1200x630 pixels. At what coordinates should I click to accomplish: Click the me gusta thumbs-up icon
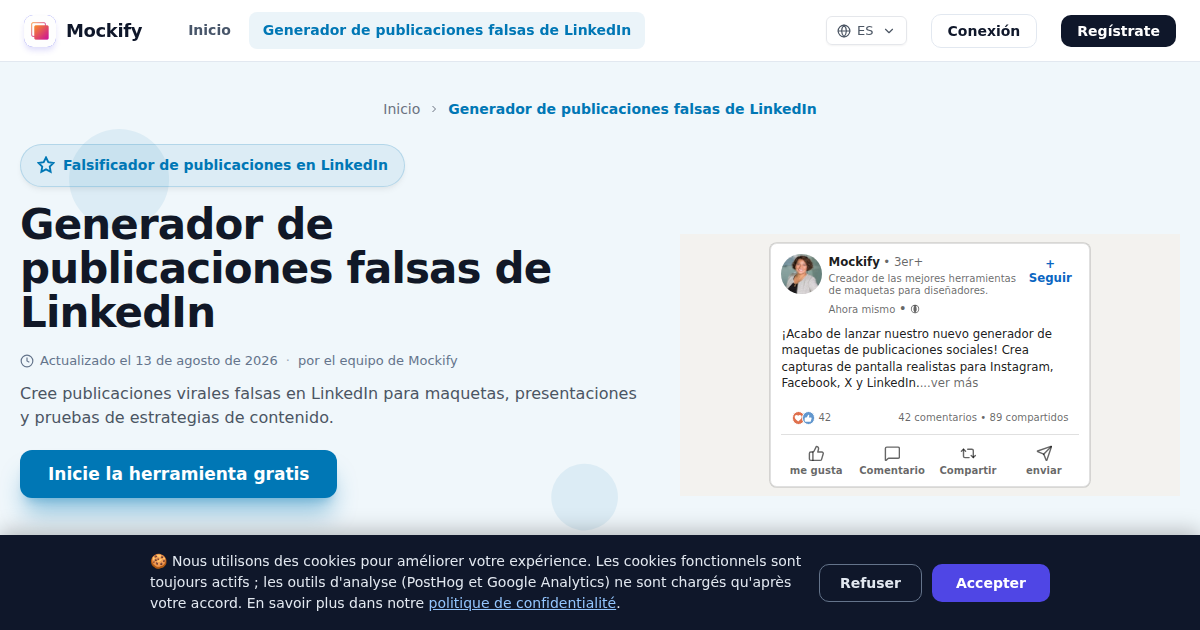(816, 453)
